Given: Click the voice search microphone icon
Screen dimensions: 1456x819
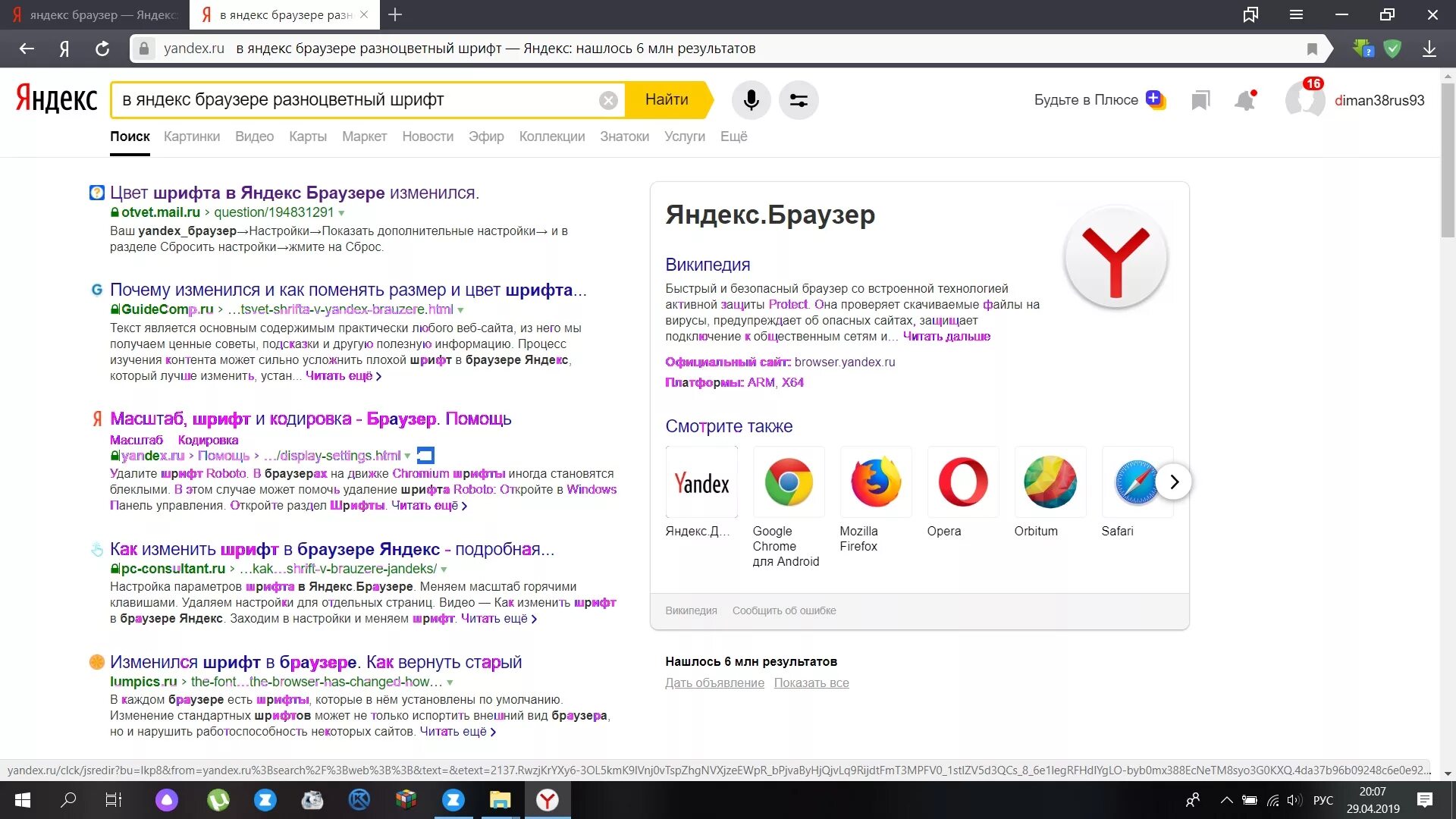Looking at the screenshot, I should click(x=751, y=100).
